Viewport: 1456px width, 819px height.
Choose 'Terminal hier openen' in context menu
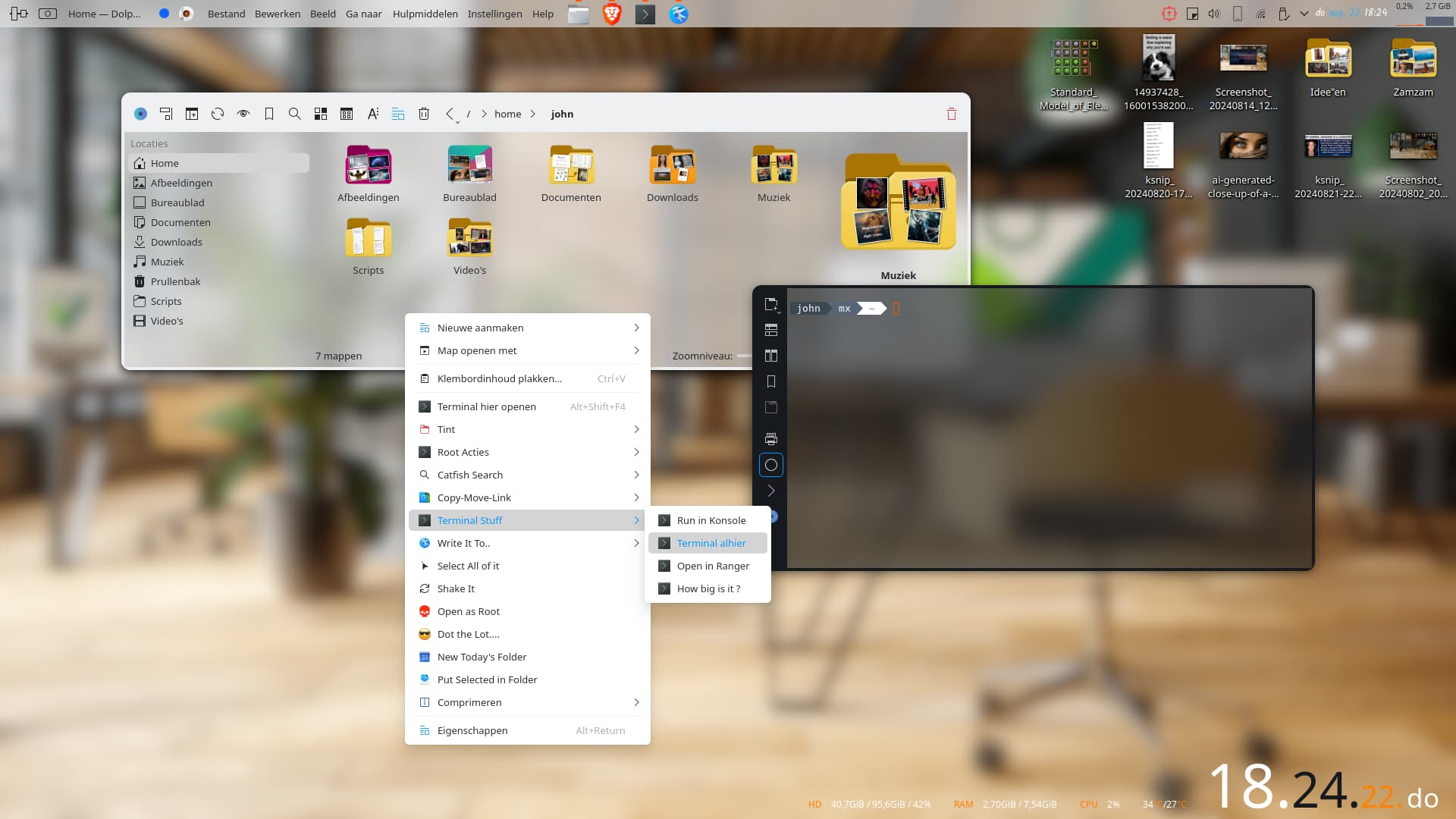pyautogui.click(x=528, y=406)
